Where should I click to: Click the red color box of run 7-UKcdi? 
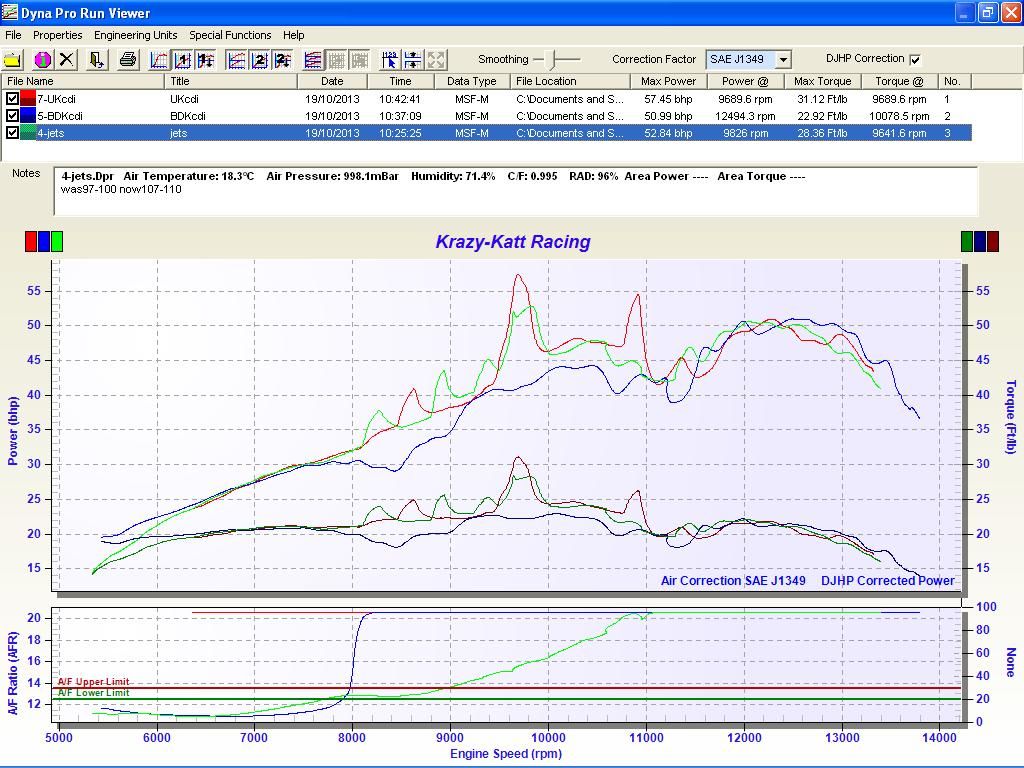point(27,99)
